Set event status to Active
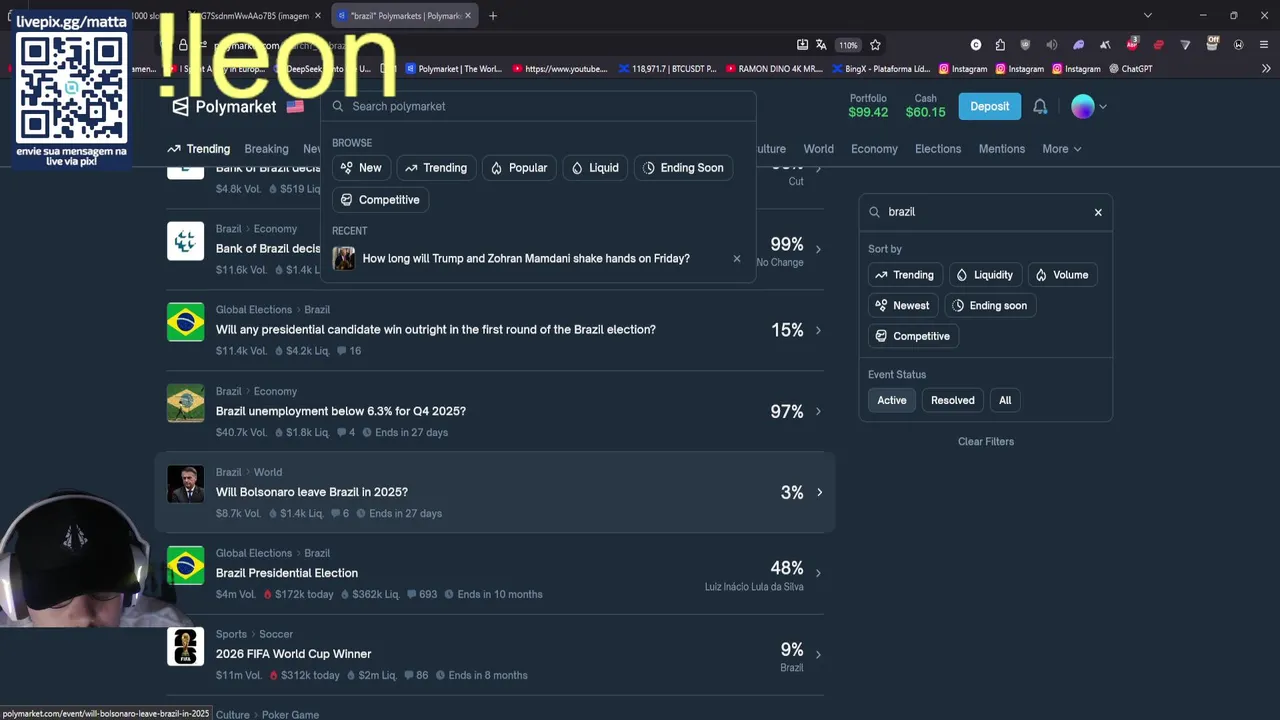 pos(892,401)
